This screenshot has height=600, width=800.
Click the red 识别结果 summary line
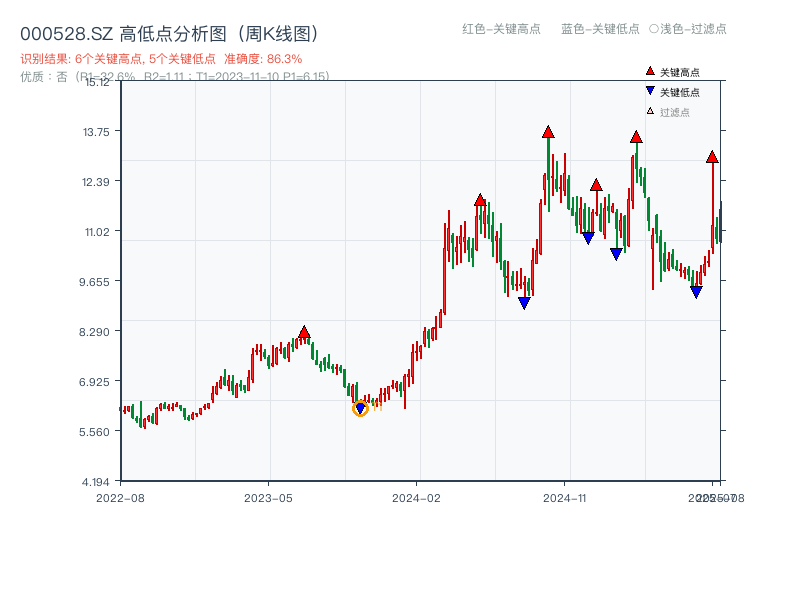pyautogui.click(x=161, y=59)
